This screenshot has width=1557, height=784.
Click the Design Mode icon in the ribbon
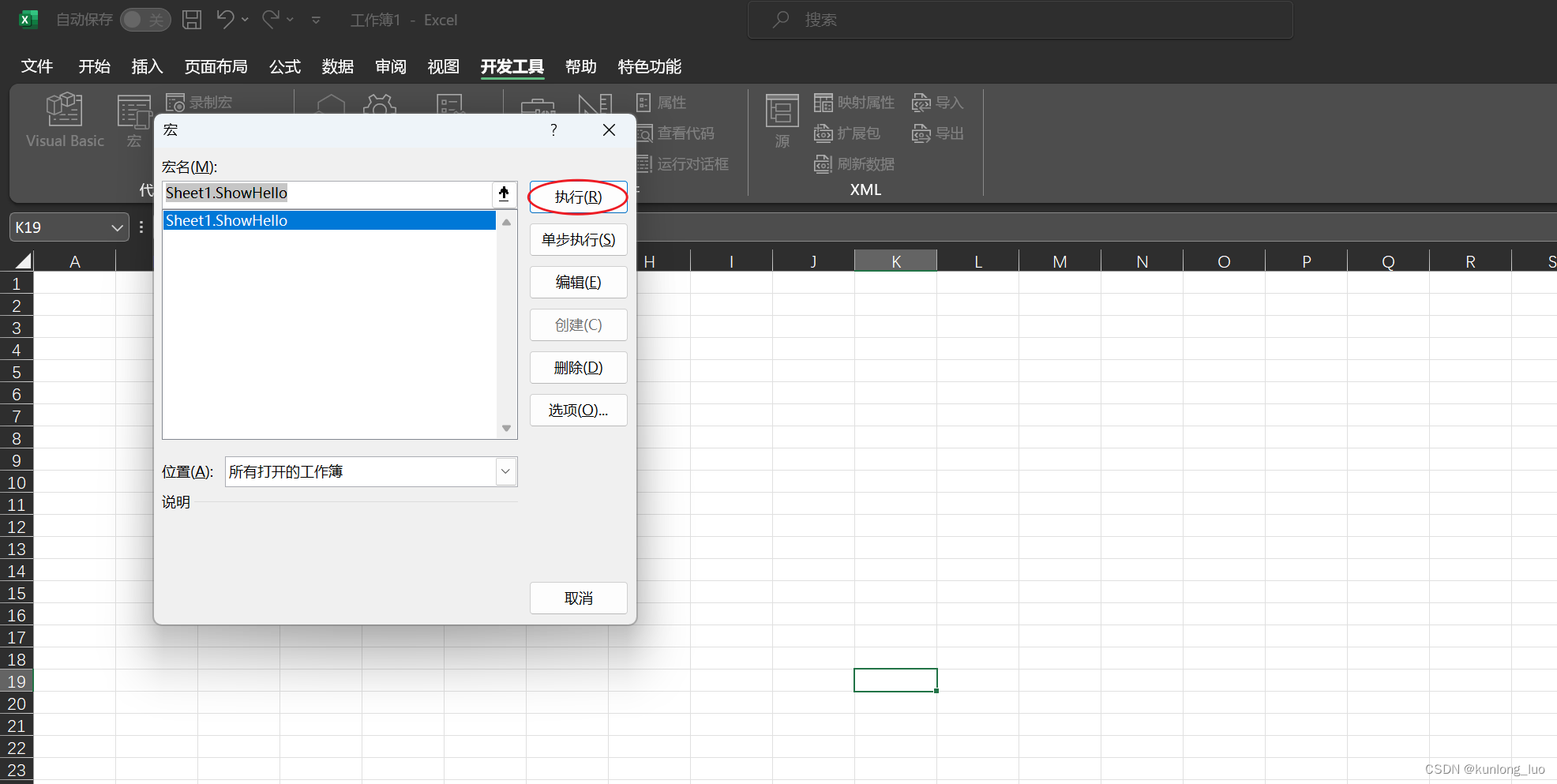[595, 104]
